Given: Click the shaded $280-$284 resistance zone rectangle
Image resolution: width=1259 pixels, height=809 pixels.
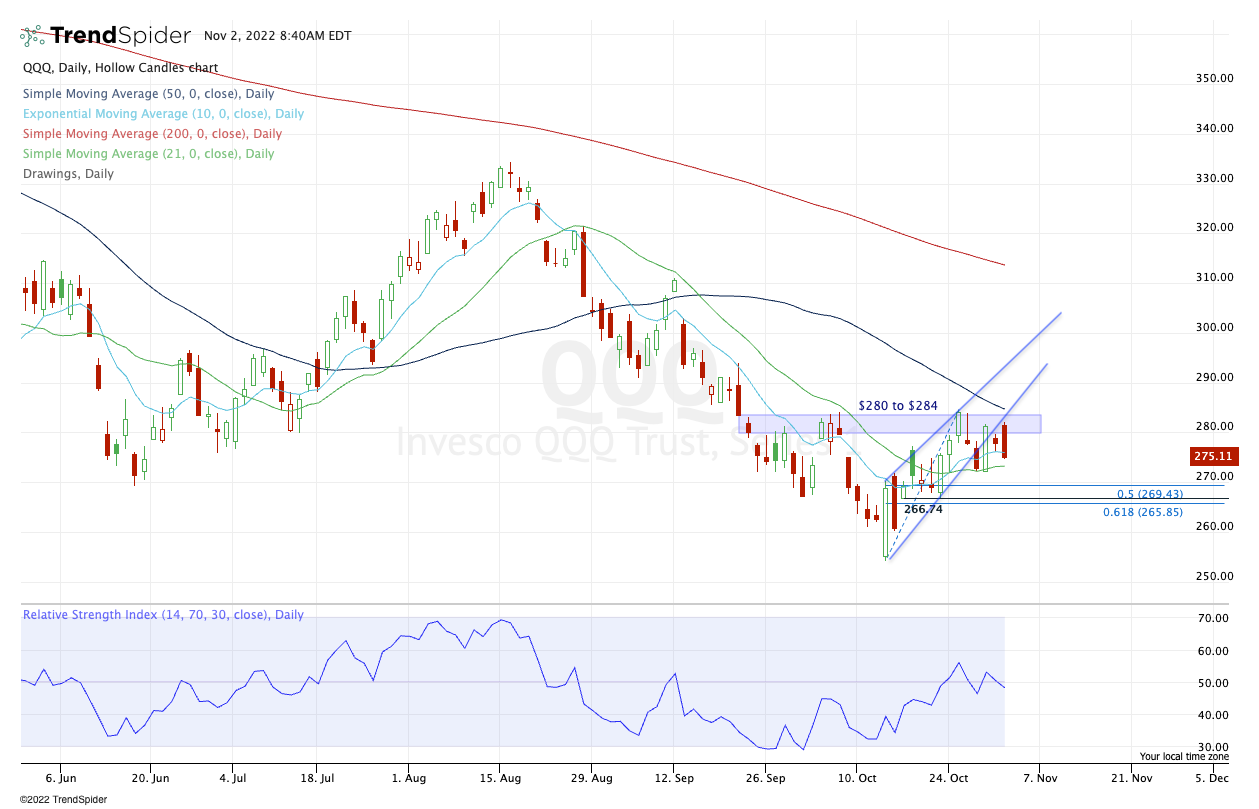Looking at the screenshot, I should (890, 424).
